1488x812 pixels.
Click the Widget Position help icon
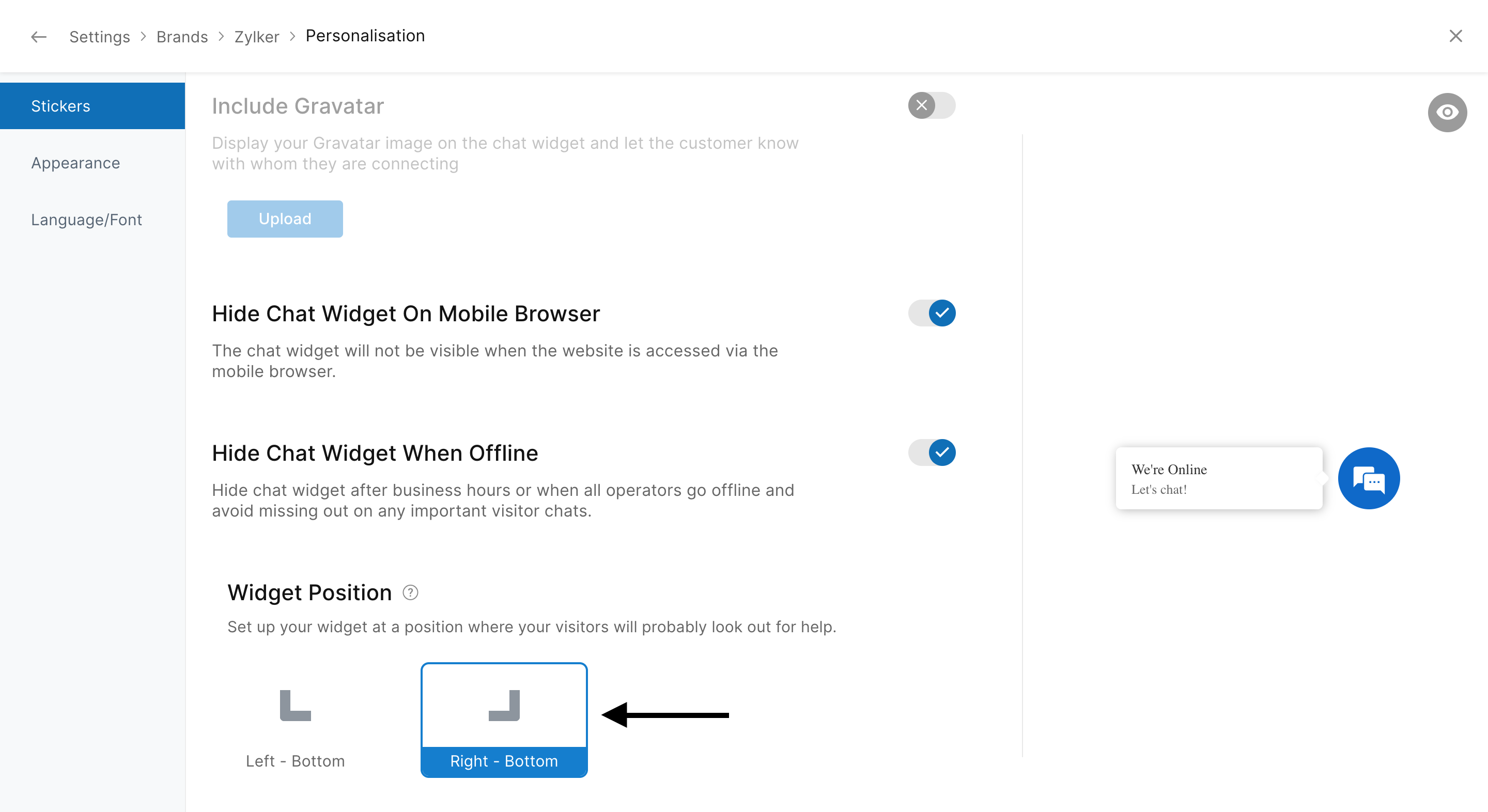coord(410,592)
